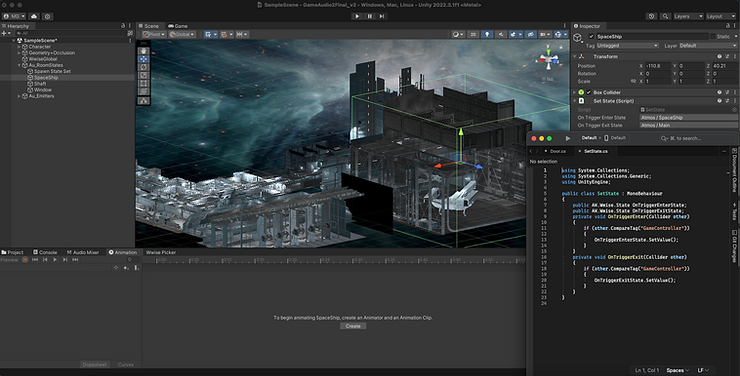Viewport: 740px width, 376px height.
Task: Open the Layer Default dropdown in Inspector
Action: [x=707, y=46]
